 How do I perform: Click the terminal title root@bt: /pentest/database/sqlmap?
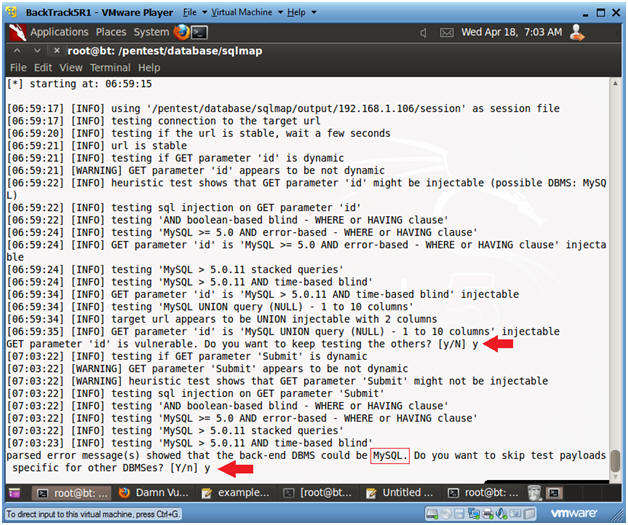(165, 51)
